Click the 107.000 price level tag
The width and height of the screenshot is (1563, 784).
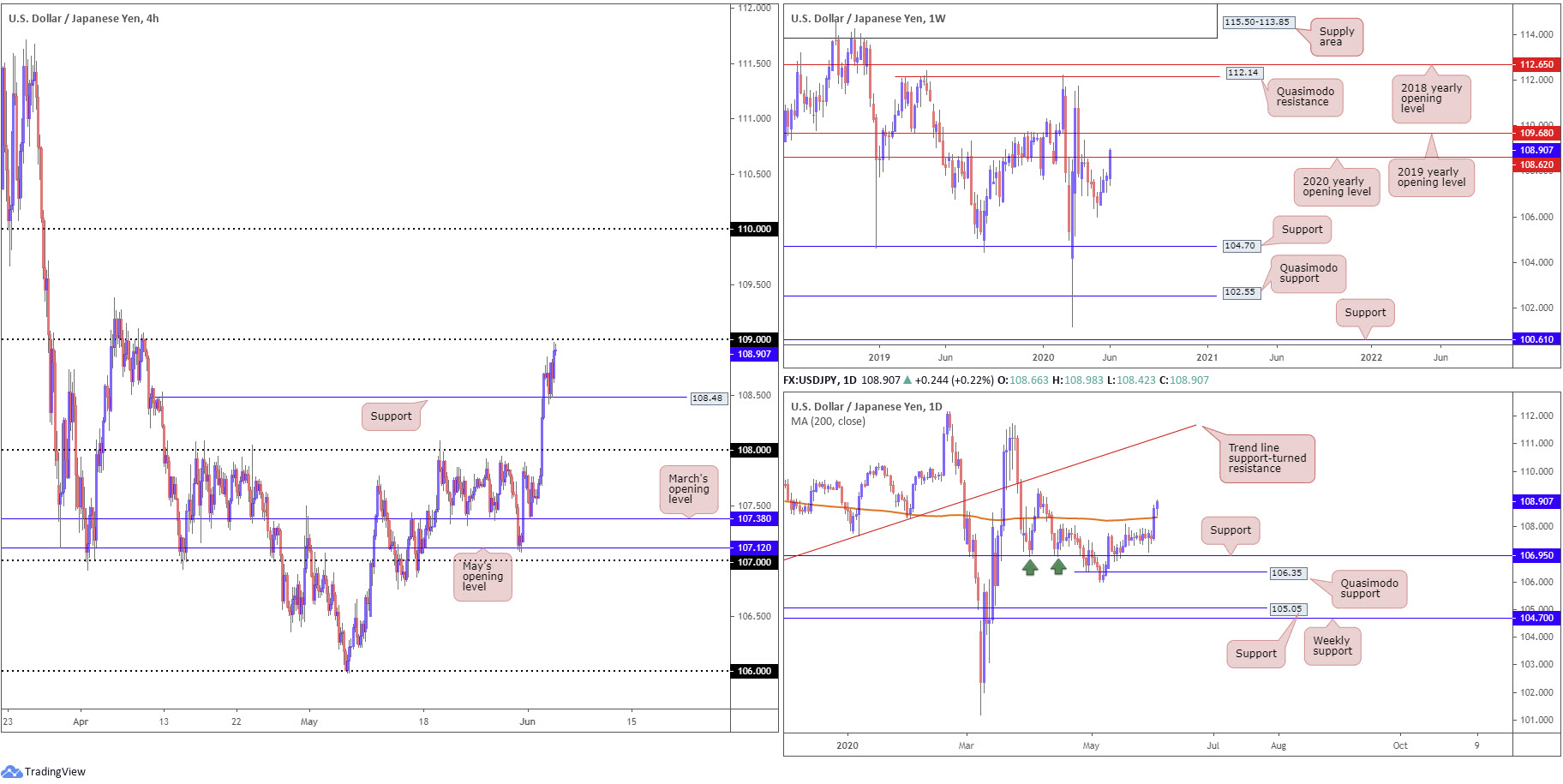(754, 562)
